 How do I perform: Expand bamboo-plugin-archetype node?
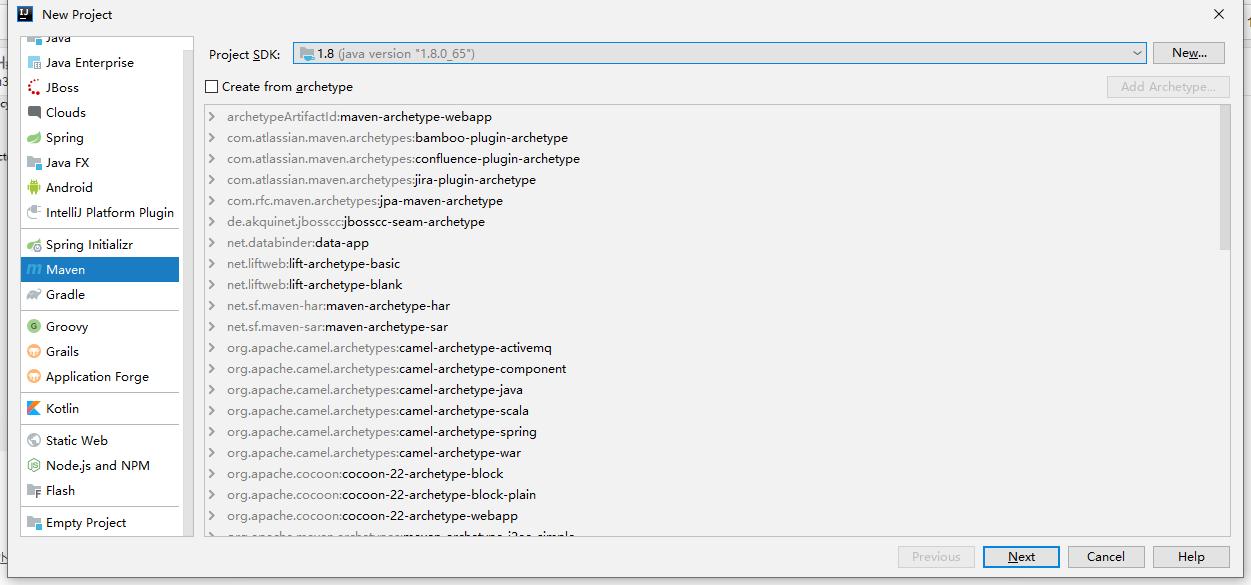(212, 138)
